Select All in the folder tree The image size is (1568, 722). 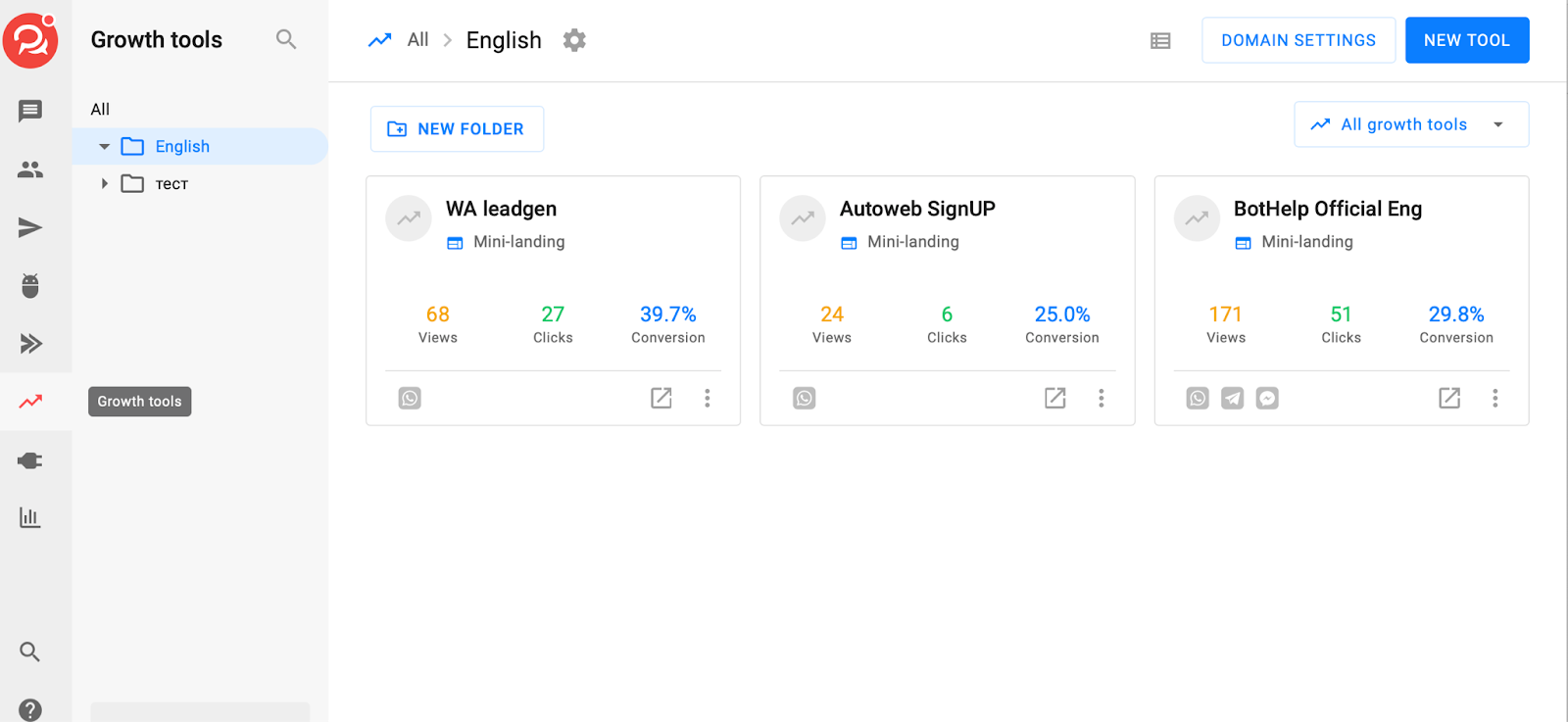click(x=100, y=109)
